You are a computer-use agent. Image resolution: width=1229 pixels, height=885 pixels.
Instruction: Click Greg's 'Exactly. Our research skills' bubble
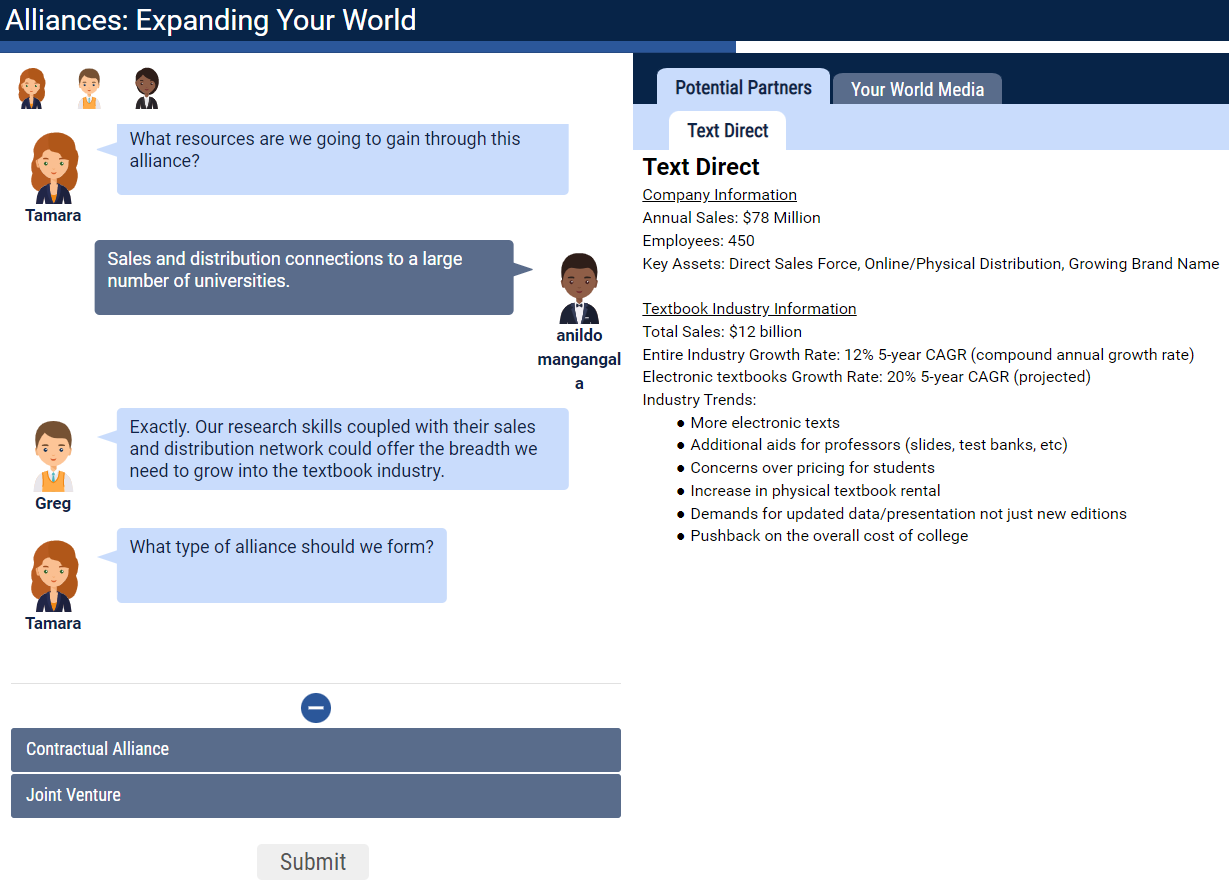coord(342,449)
